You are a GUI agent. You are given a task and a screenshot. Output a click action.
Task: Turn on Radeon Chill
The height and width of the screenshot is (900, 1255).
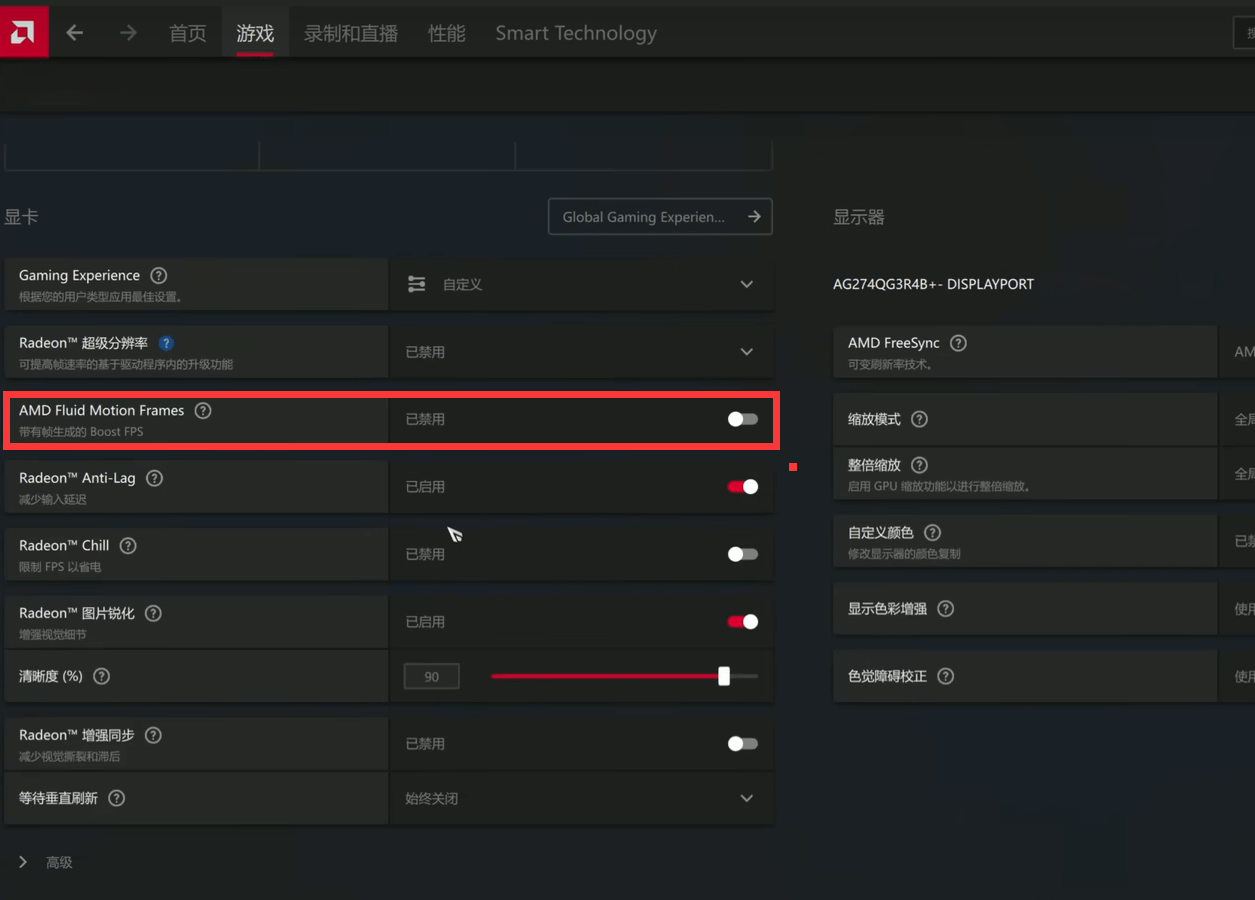742,553
